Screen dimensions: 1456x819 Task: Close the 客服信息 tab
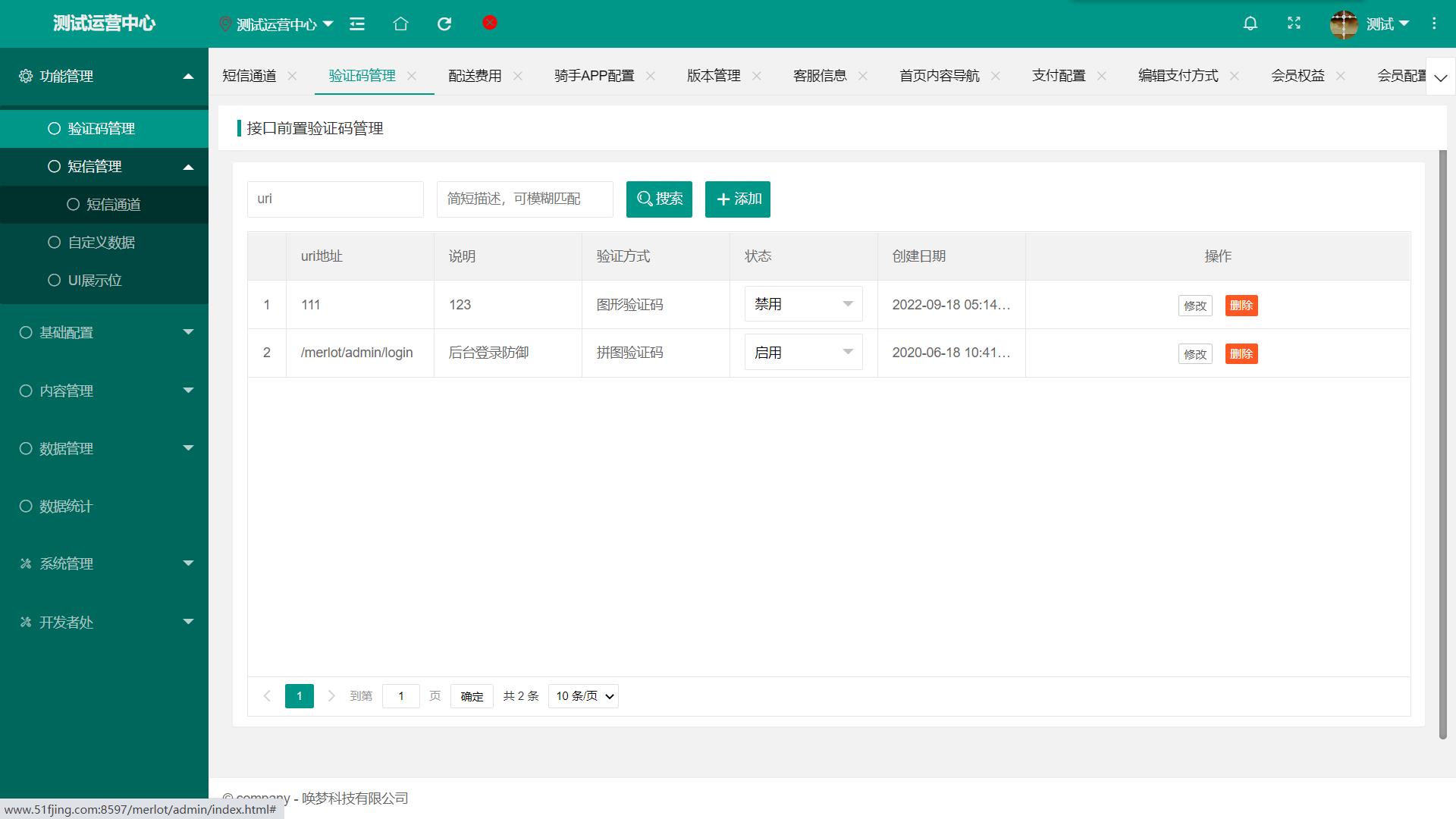tap(863, 76)
